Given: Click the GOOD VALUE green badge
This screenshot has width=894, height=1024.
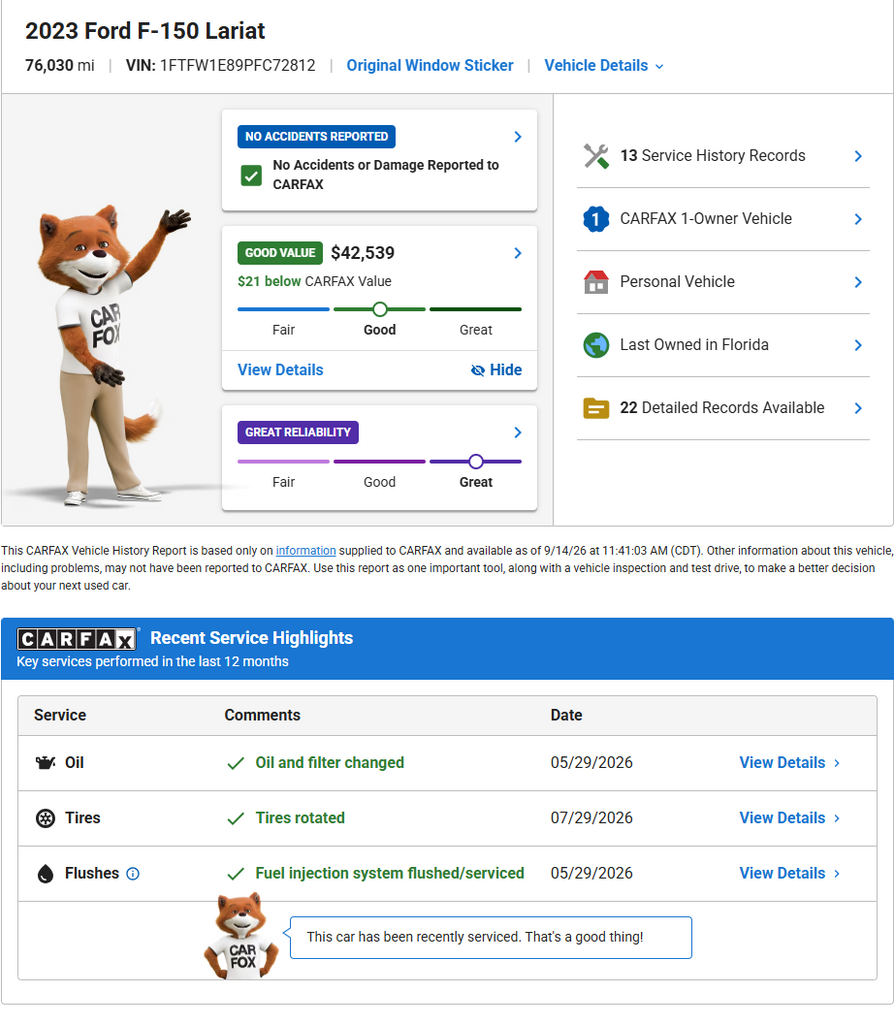Looking at the screenshot, I should tap(280, 253).
